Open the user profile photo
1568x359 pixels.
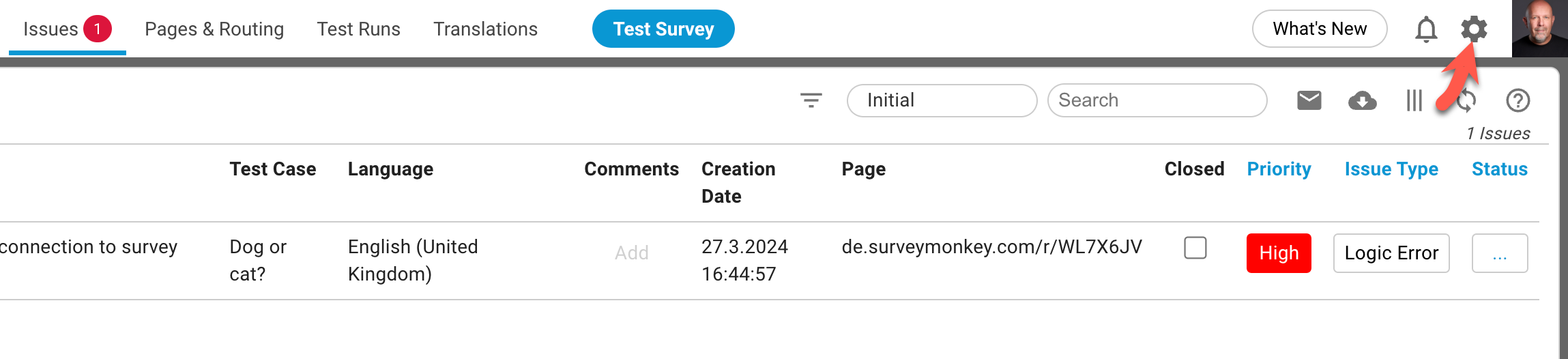point(1539,28)
